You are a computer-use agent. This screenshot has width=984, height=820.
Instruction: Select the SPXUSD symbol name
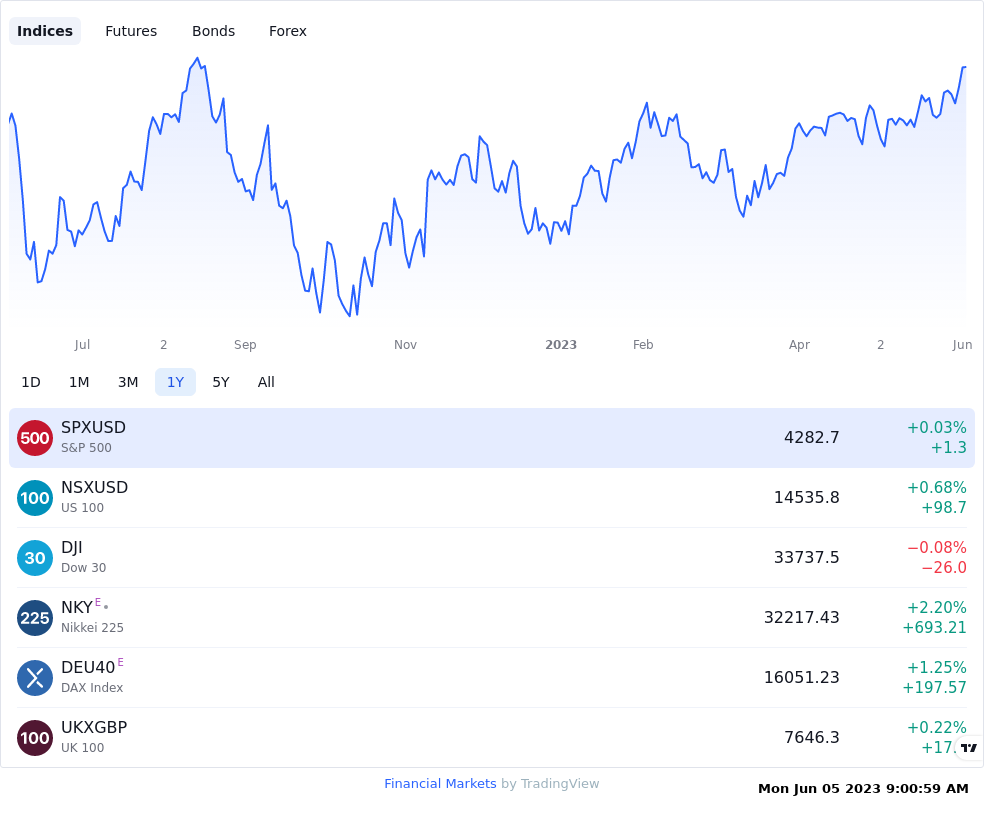94,427
